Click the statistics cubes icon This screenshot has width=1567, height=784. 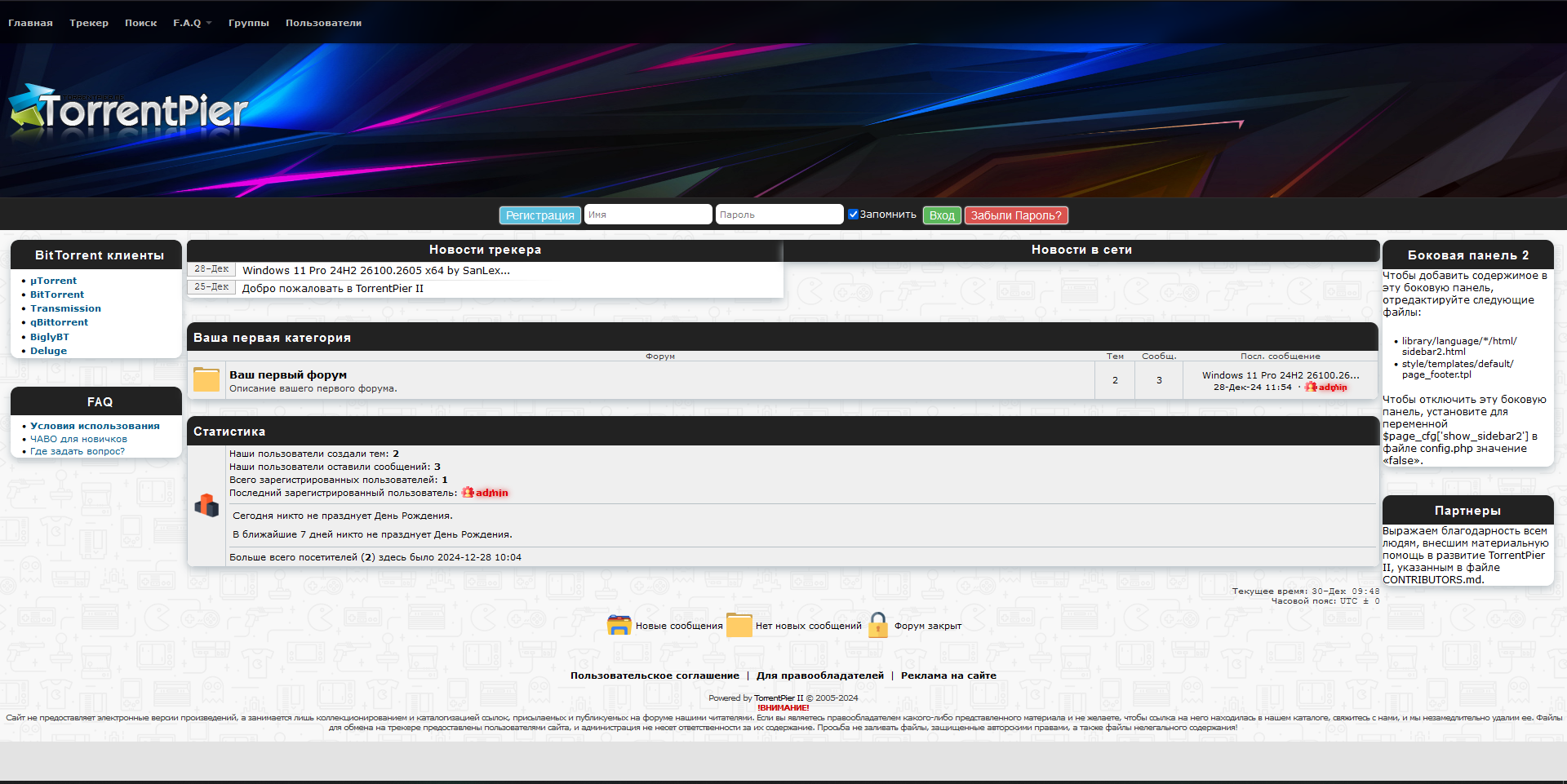[206, 506]
